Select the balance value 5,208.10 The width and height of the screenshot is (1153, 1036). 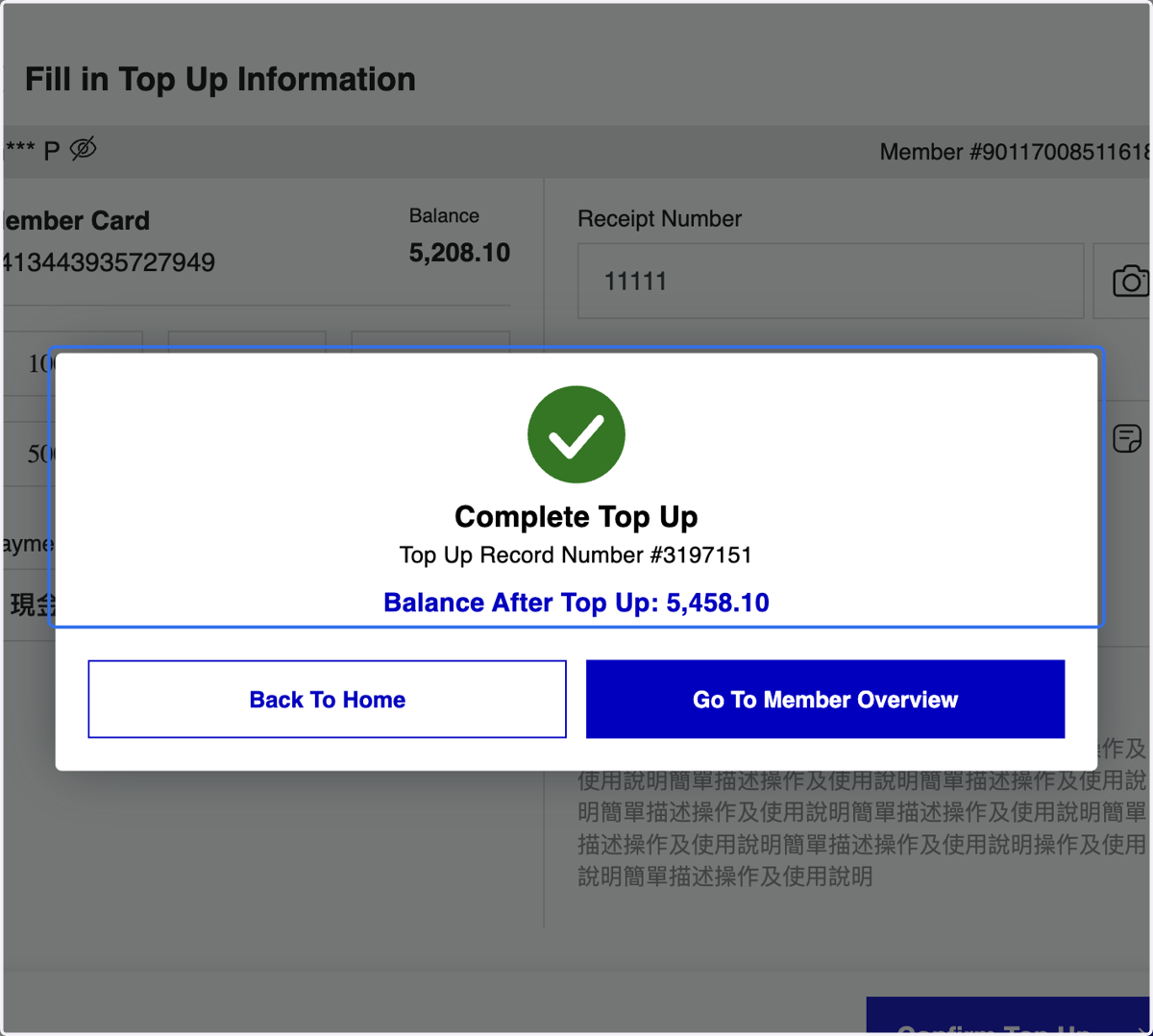coord(459,253)
